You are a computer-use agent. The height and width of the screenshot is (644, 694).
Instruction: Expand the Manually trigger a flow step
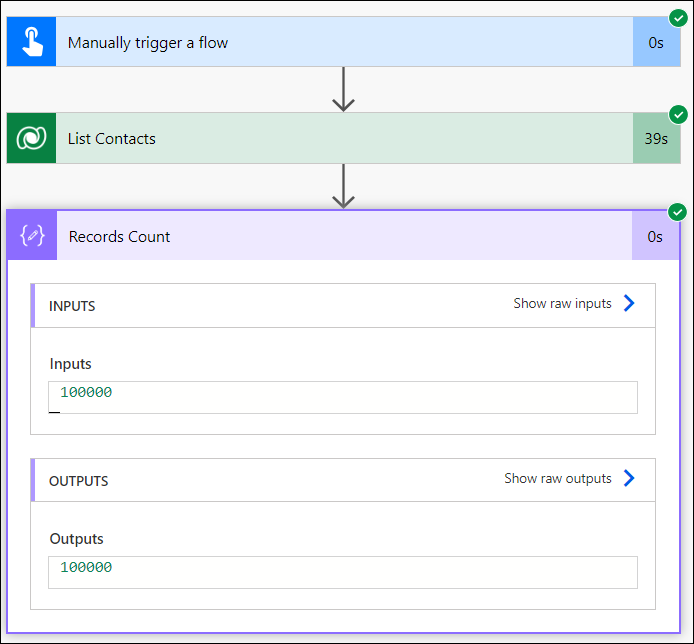point(344,42)
